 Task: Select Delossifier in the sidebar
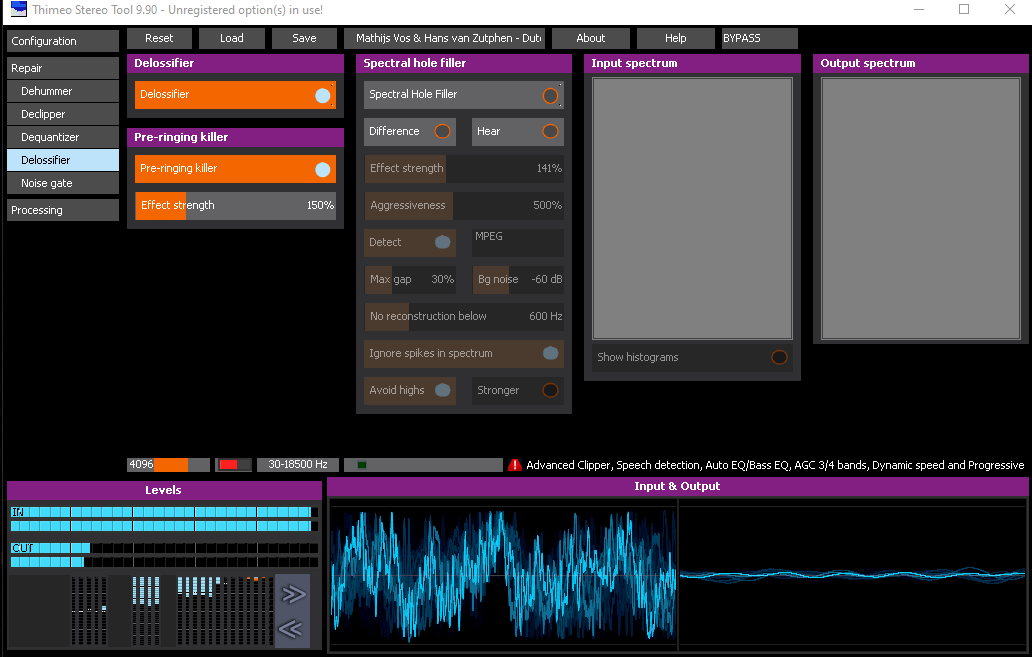(63, 160)
